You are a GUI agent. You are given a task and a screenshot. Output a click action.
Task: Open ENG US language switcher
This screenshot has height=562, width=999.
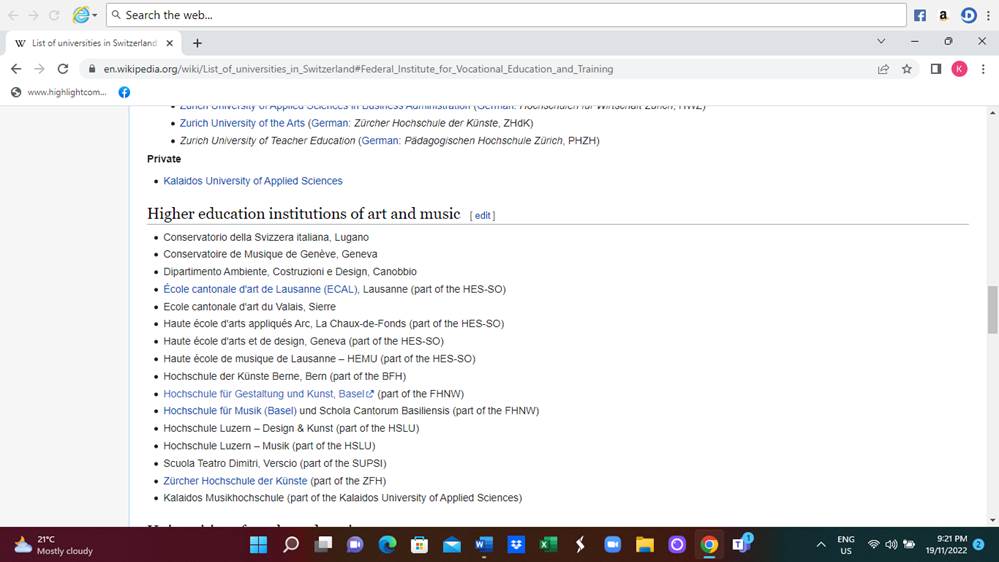[x=845, y=545]
